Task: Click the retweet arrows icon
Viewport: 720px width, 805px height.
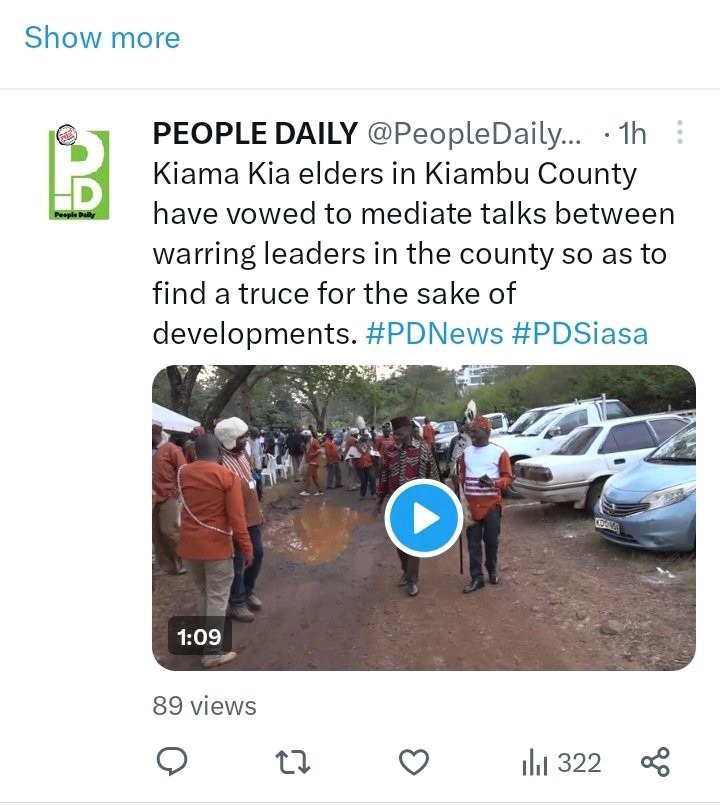Action: point(293,762)
